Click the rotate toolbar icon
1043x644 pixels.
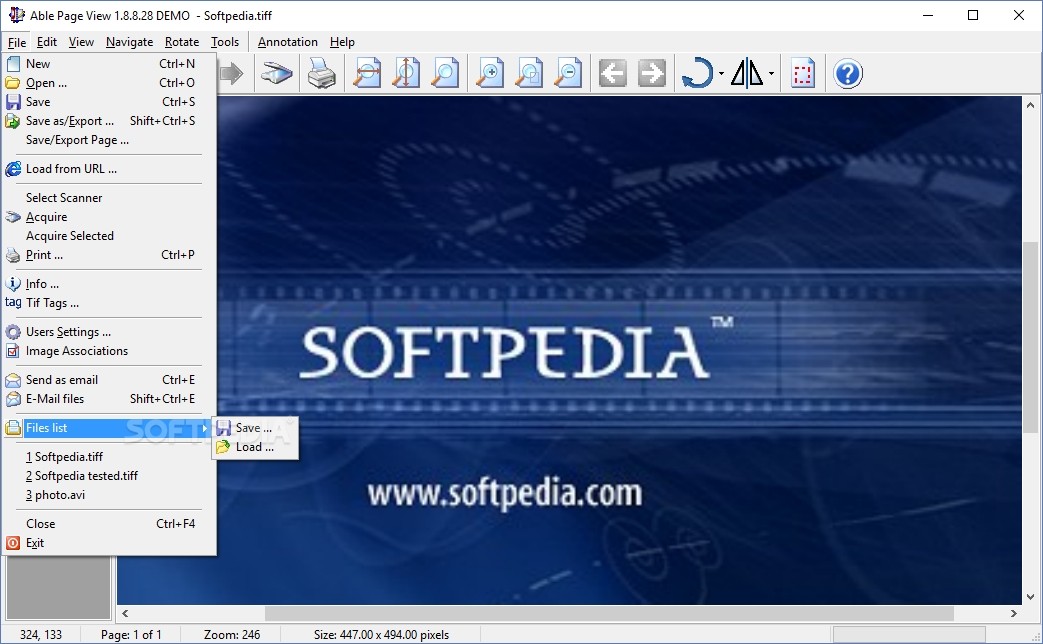[697, 73]
